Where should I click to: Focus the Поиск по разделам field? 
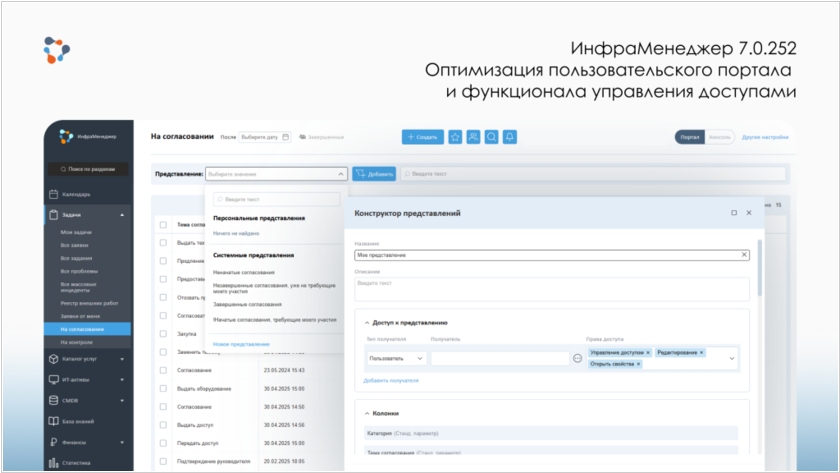pos(88,169)
